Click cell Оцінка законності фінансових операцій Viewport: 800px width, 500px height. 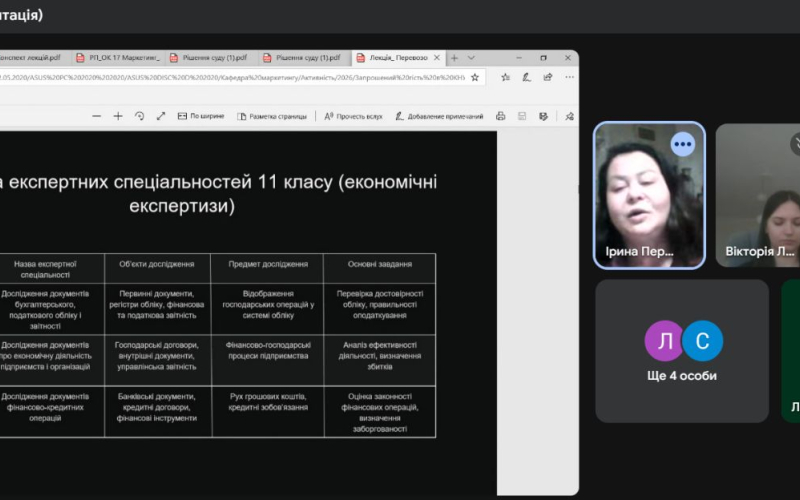[x=380, y=412]
